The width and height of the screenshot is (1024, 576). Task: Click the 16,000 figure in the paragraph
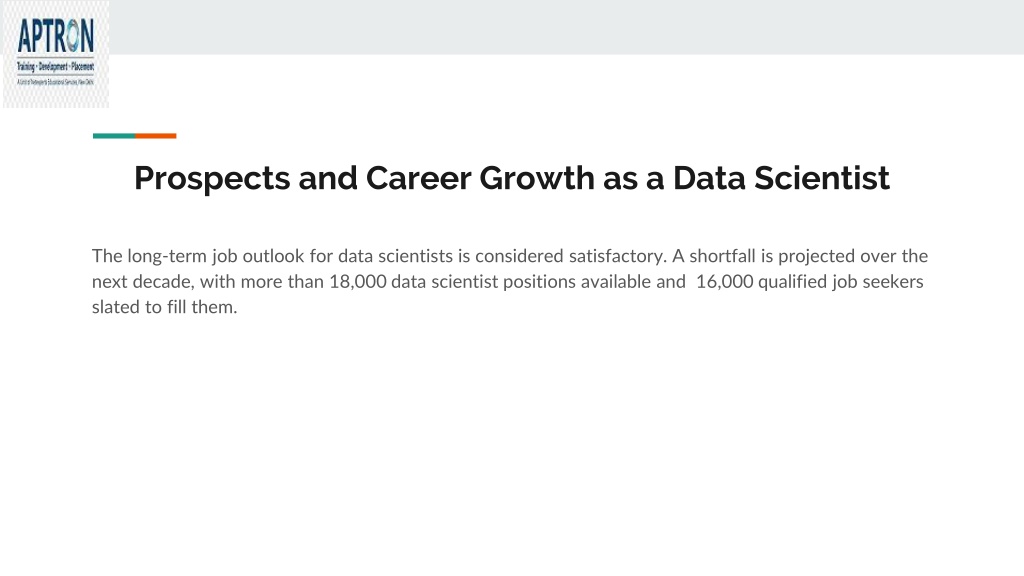click(x=724, y=281)
